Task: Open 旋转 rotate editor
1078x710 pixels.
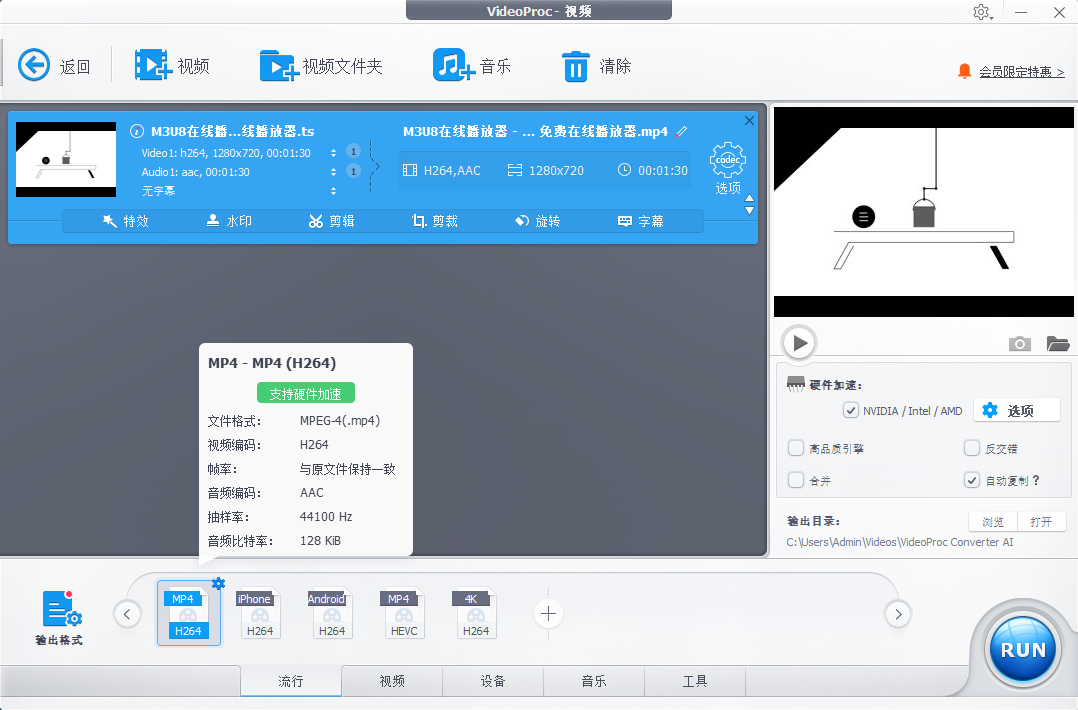Action: pyautogui.click(x=538, y=221)
